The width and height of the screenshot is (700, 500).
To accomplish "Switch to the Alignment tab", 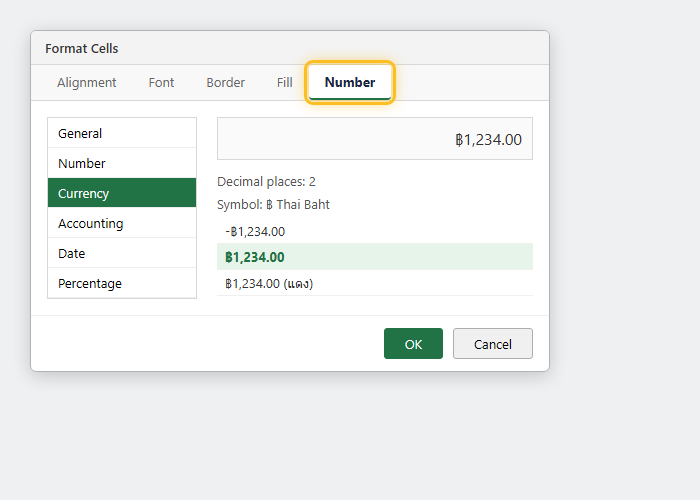I will click(87, 83).
